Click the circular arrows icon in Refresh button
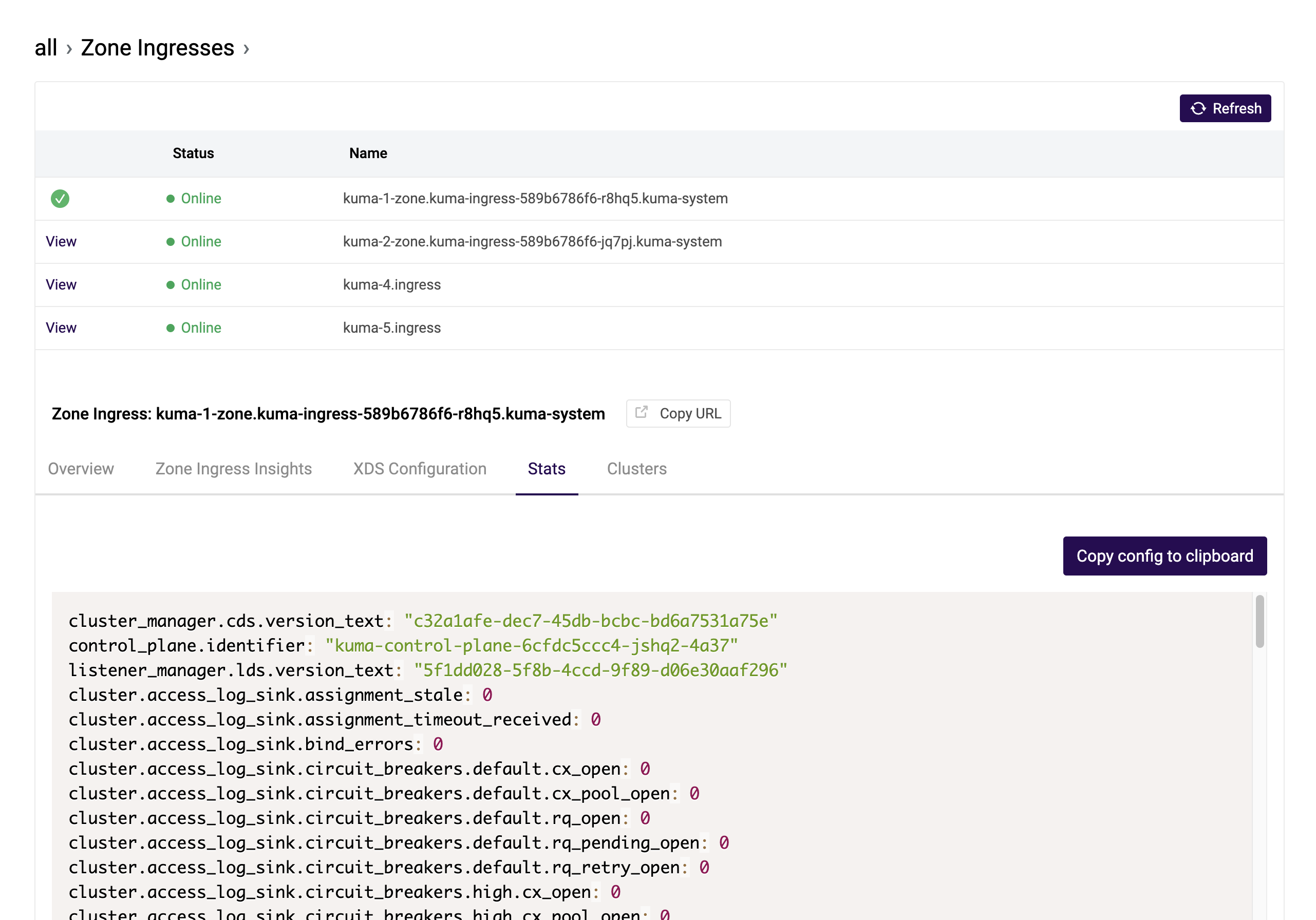 click(x=1199, y=108)
